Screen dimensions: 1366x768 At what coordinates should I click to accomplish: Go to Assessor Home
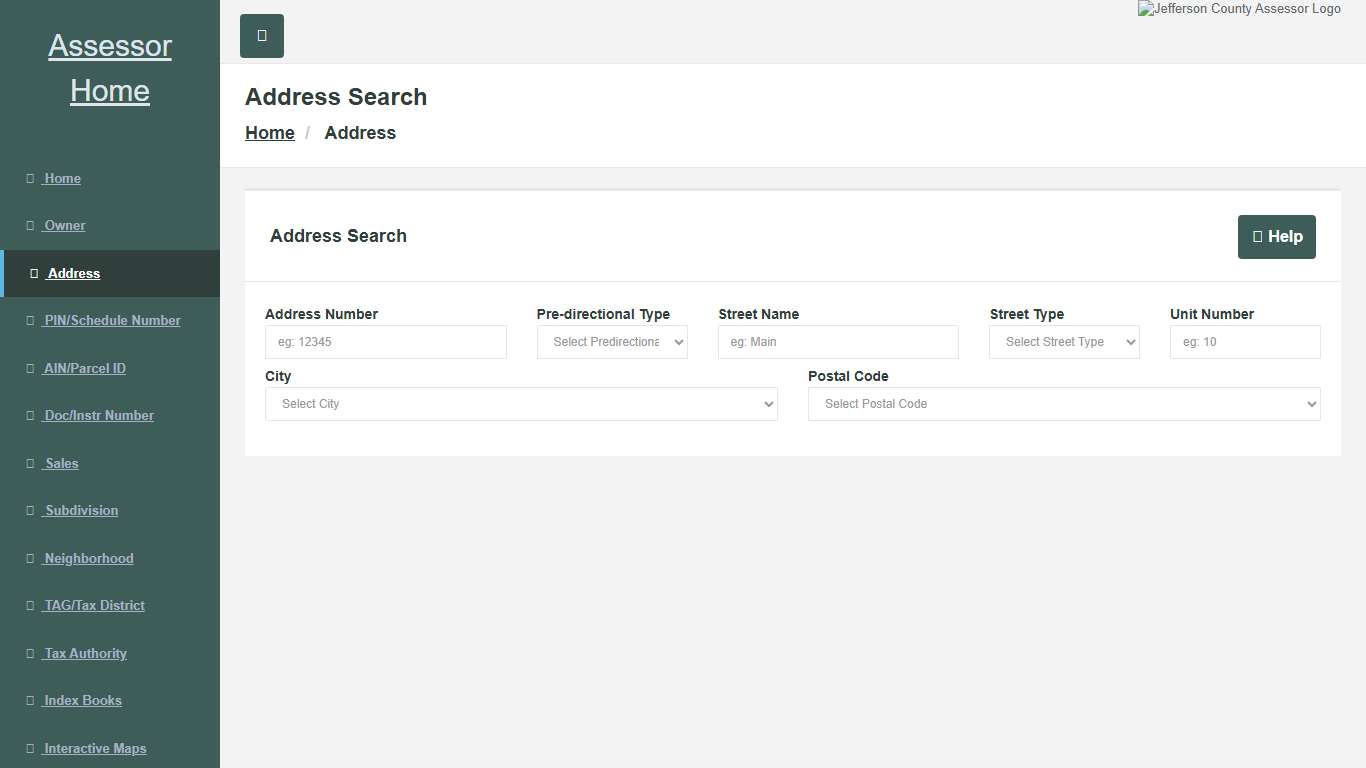tap(110, 67)
